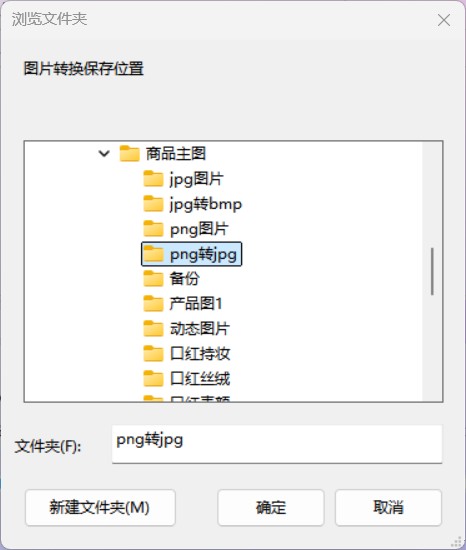Click the 动态图片 folder icon

(153, 329)
